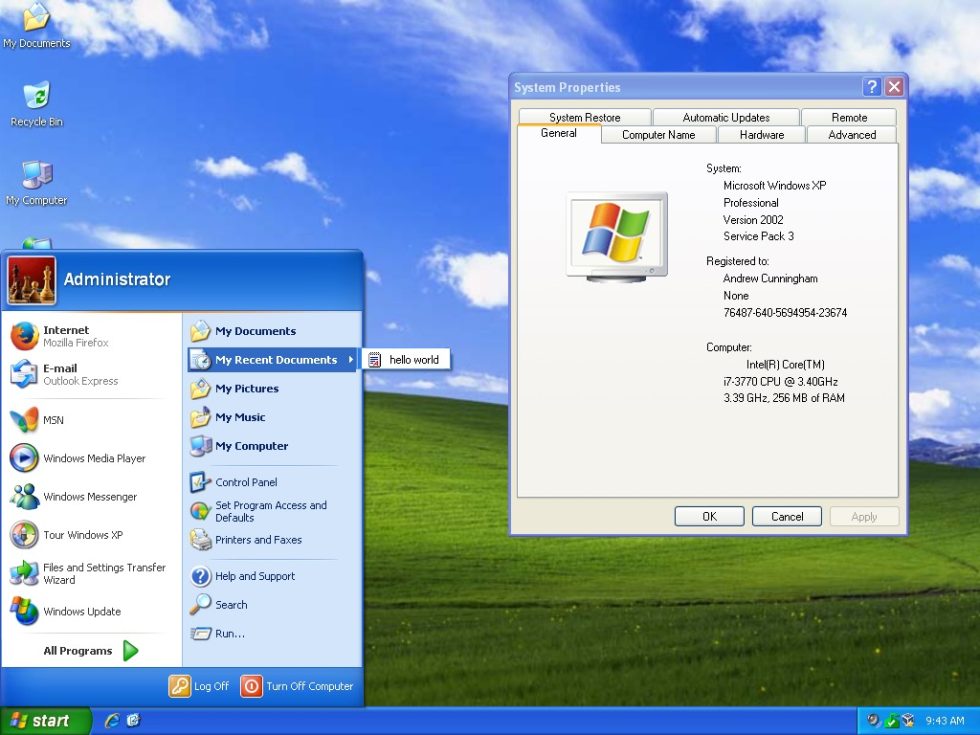Open the Recycle Bin

pos(36,95)
